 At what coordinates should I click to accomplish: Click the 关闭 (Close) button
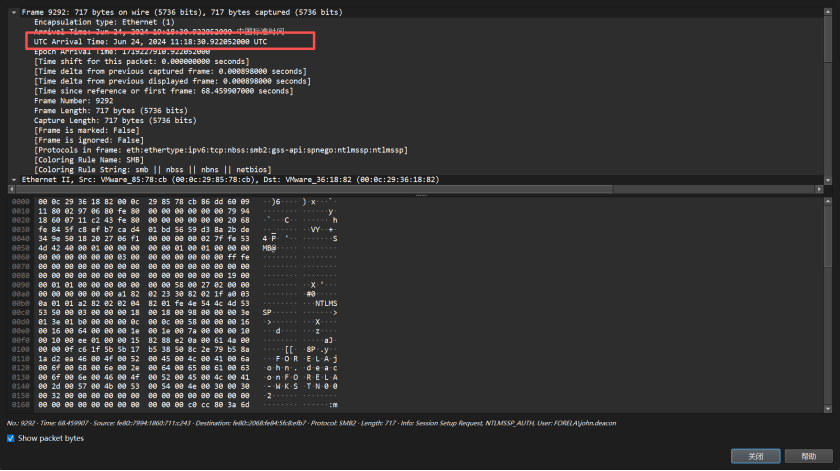pyautogui.click(x=755, y=456)
